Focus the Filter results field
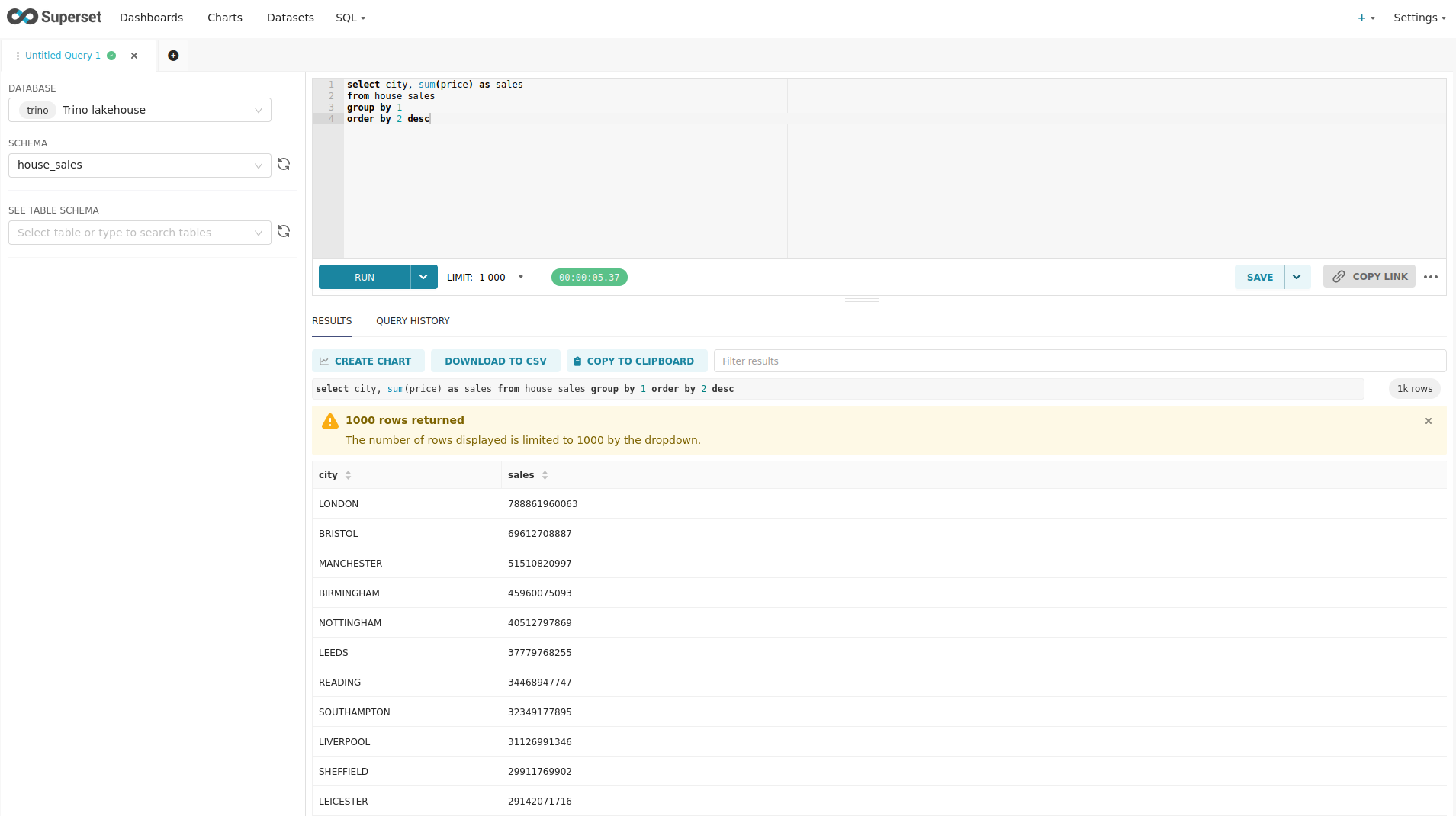 coord(1078,361)
